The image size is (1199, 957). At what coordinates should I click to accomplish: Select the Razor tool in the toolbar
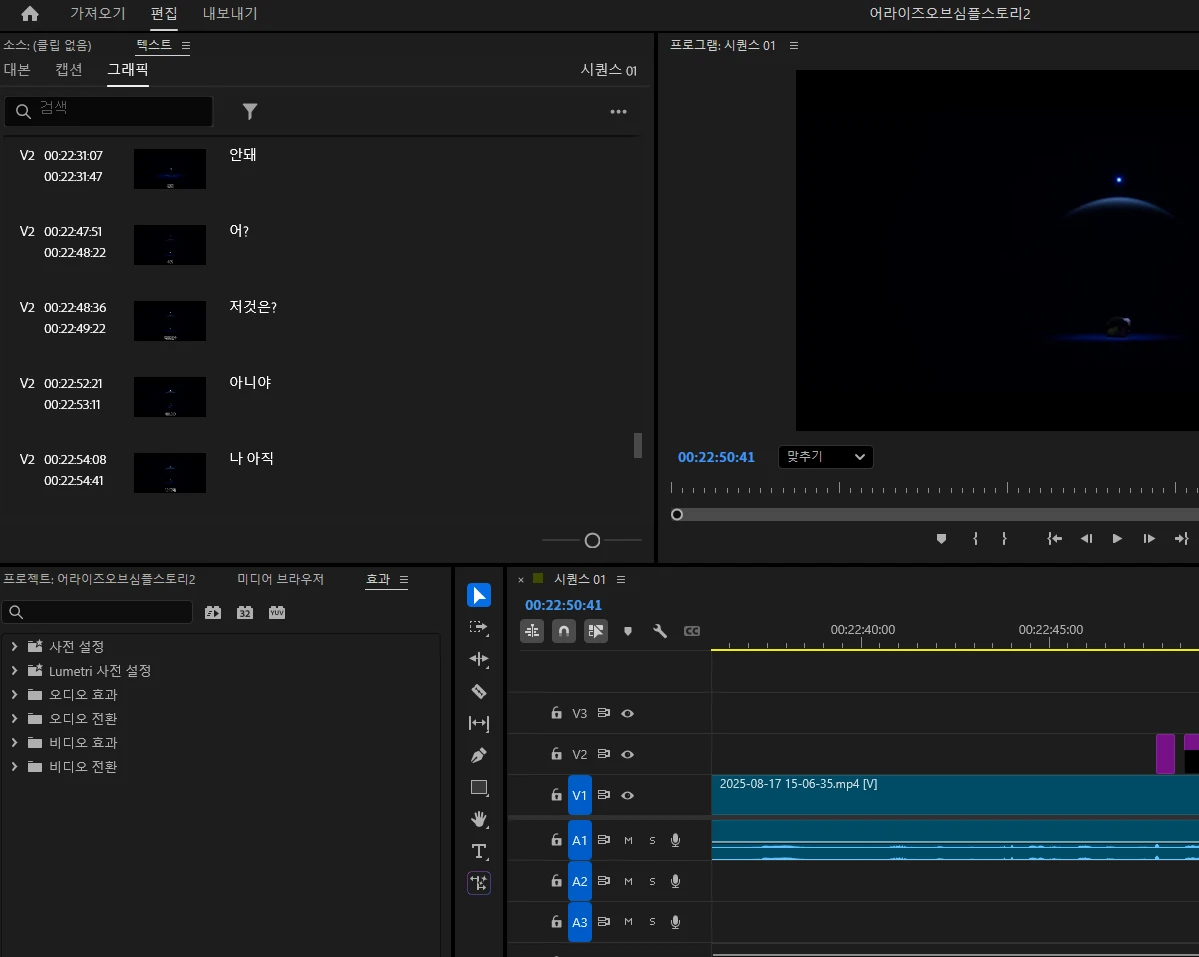click(479, 691)
